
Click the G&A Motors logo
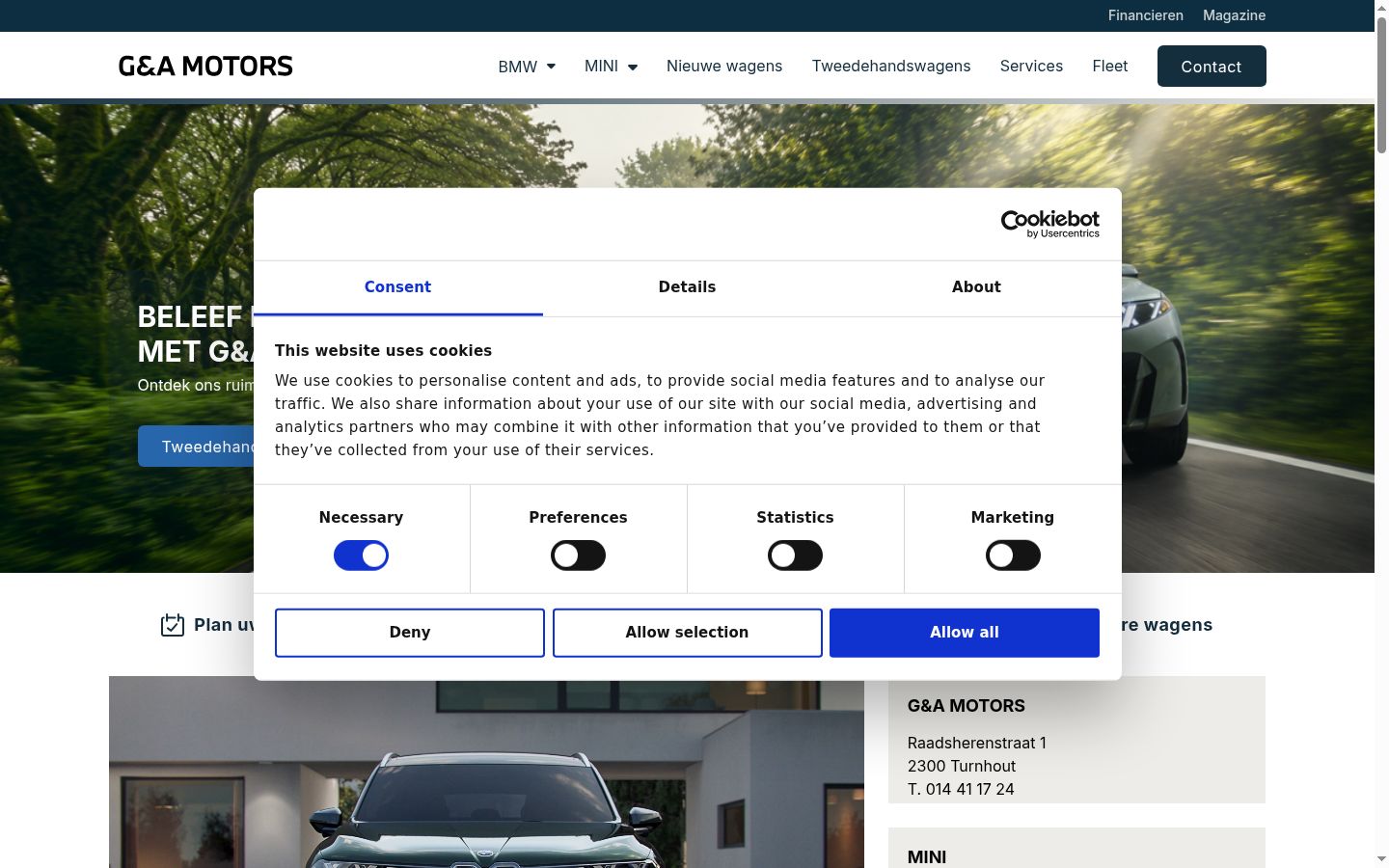pos(205,66)
